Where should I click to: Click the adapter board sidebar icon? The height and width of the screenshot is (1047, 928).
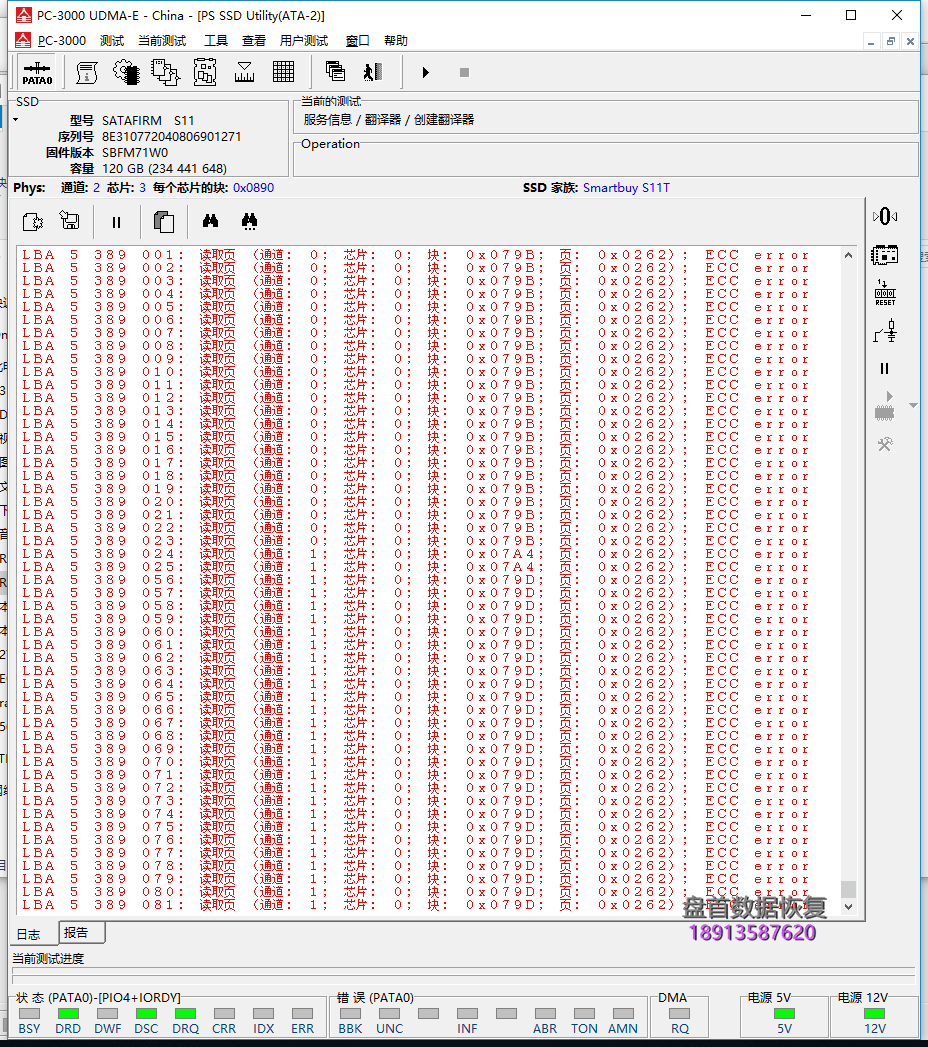(x=885, y=254)
